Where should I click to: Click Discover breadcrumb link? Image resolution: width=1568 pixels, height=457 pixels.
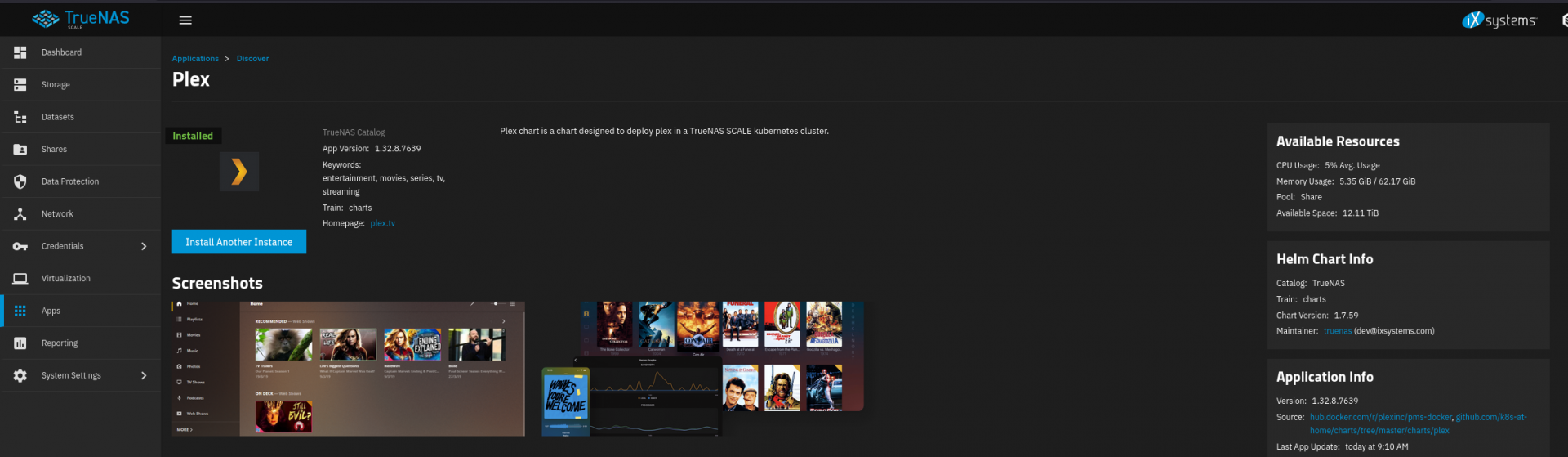252,59
